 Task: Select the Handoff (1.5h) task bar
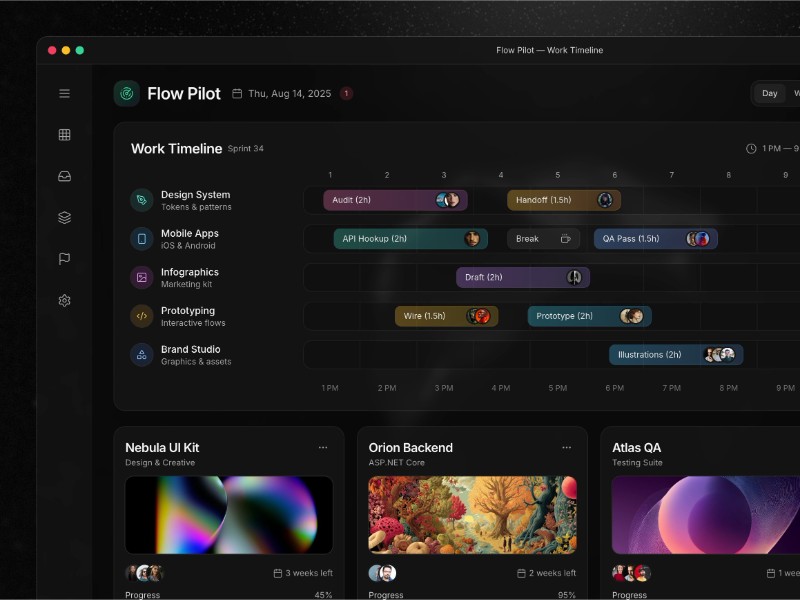click(x=564, y=200)
